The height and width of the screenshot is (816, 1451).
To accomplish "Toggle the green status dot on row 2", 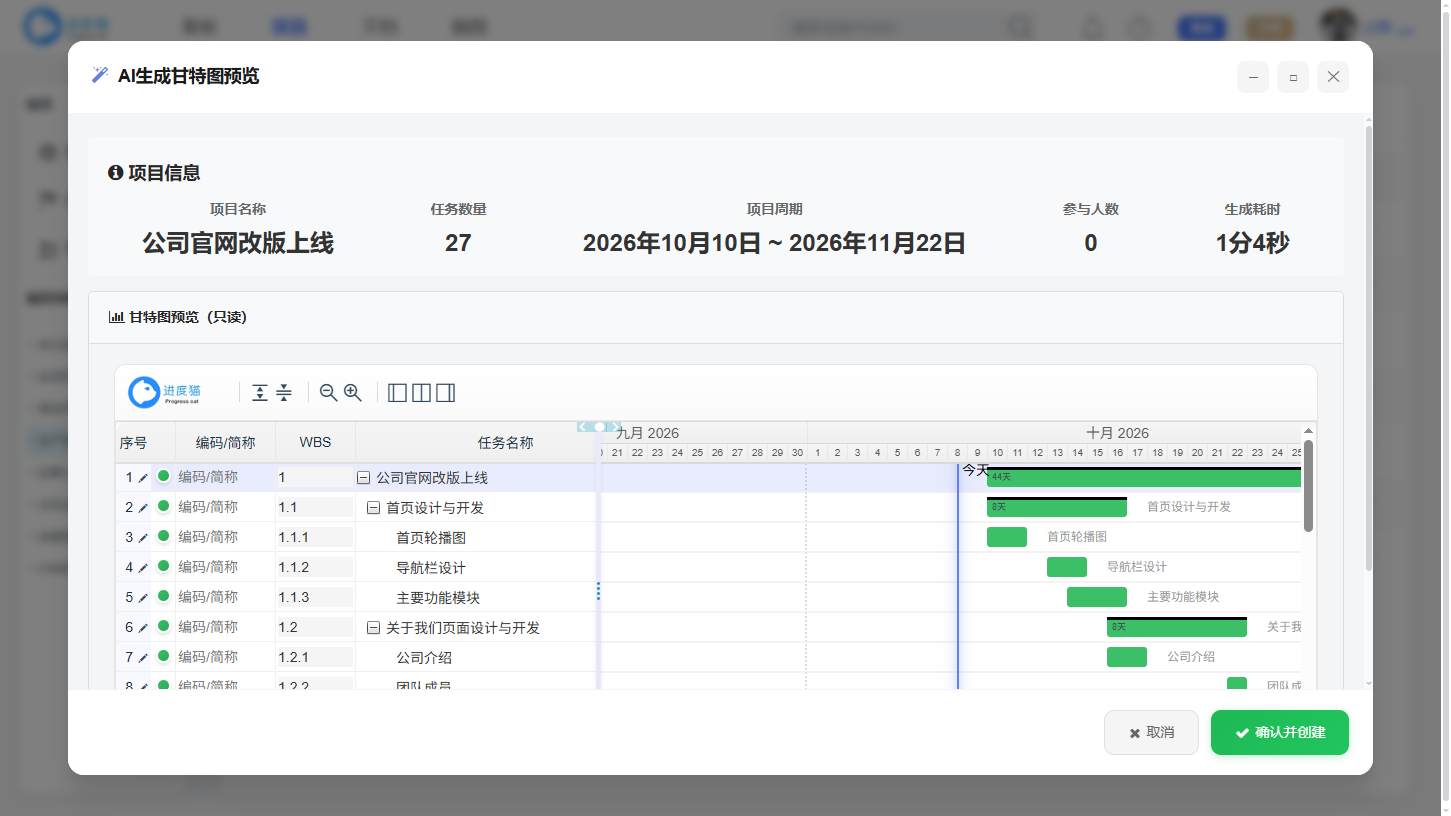I will click(x=163, y=506).
